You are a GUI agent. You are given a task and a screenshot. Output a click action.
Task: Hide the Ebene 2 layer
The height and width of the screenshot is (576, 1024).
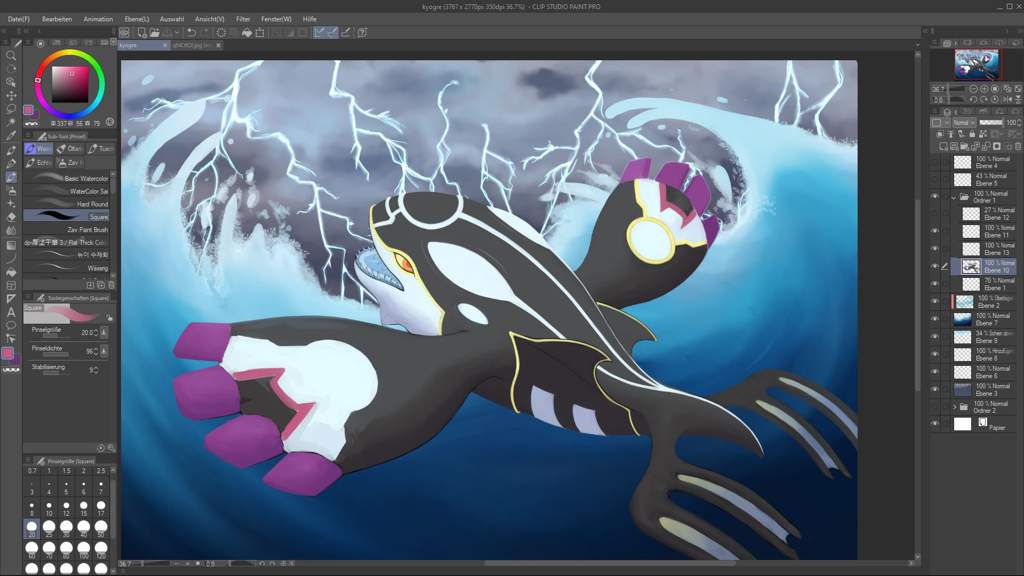coord(935,301)
